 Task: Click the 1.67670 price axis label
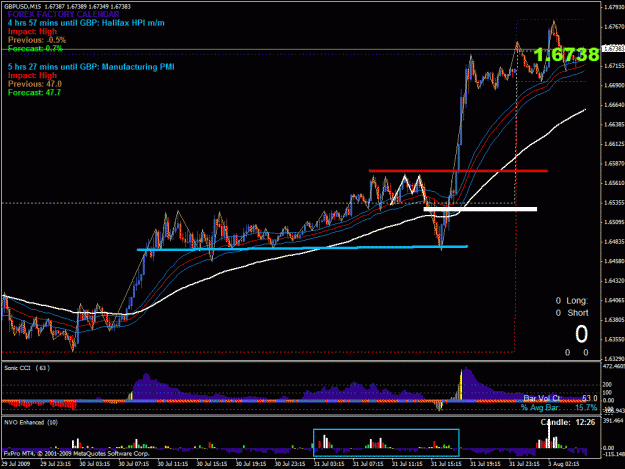pos(614,27)
